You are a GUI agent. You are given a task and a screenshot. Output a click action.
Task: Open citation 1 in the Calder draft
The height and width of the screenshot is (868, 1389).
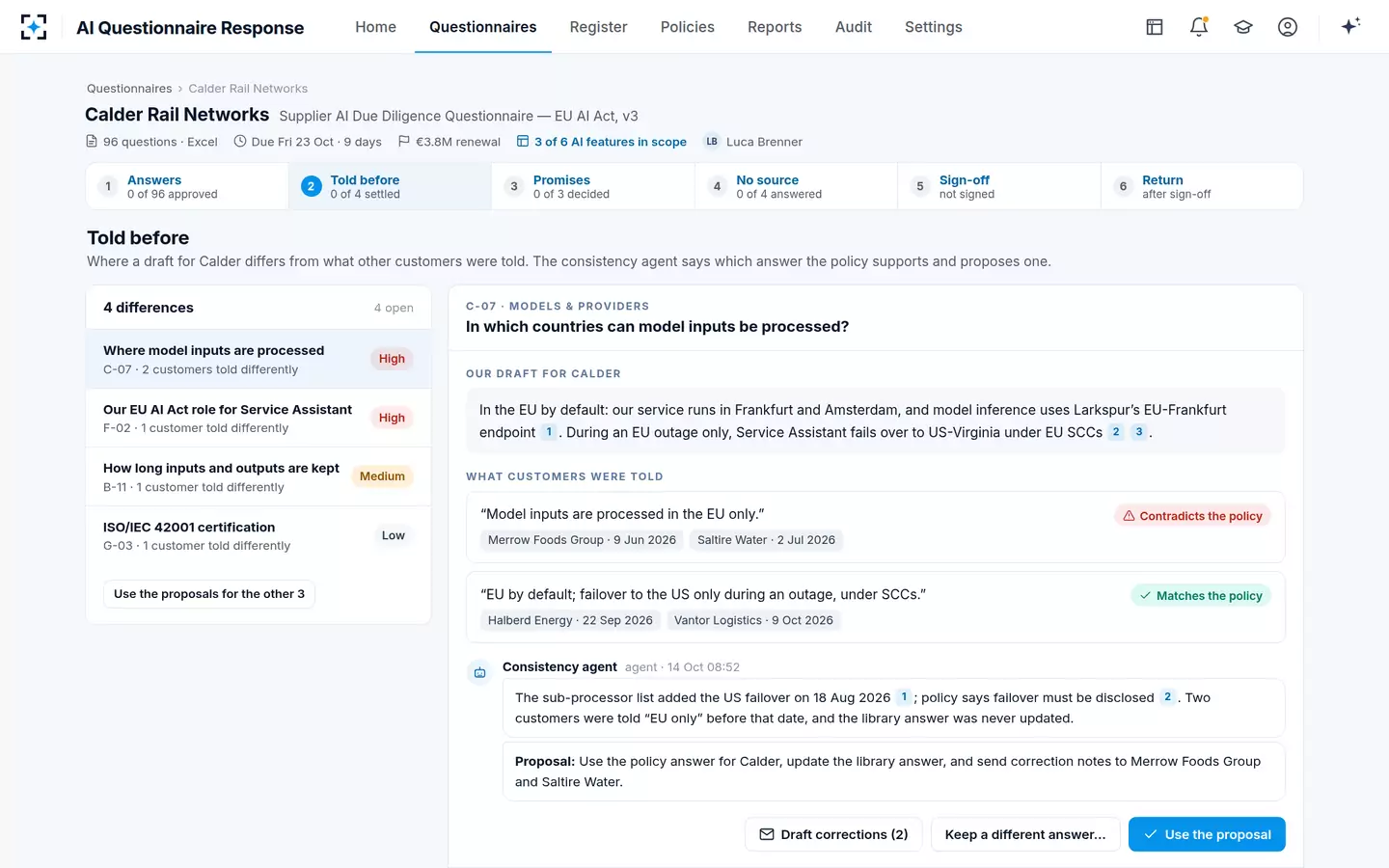click(x=549, y=432)
